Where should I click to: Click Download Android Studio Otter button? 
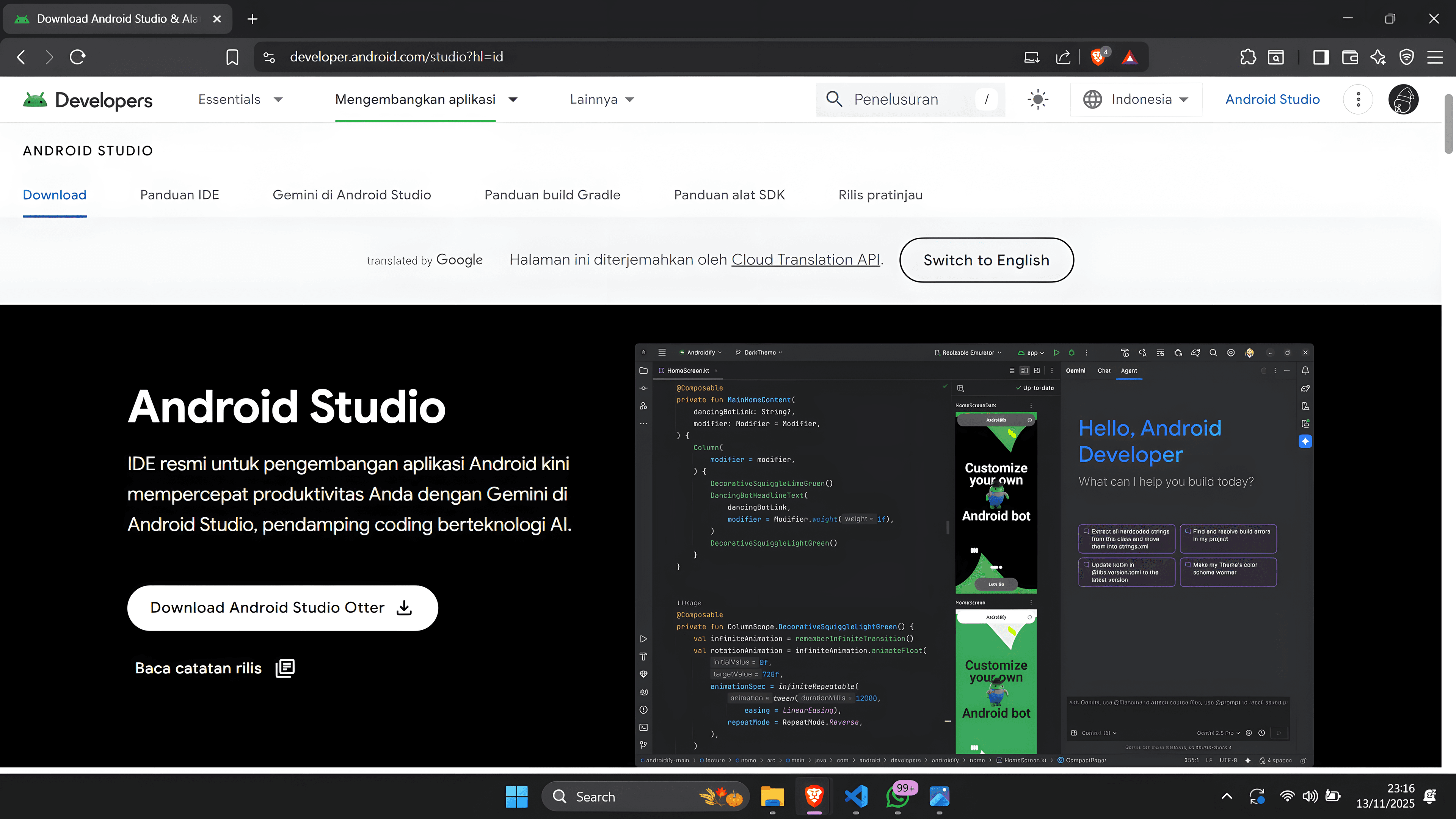(x=282, y=607)
